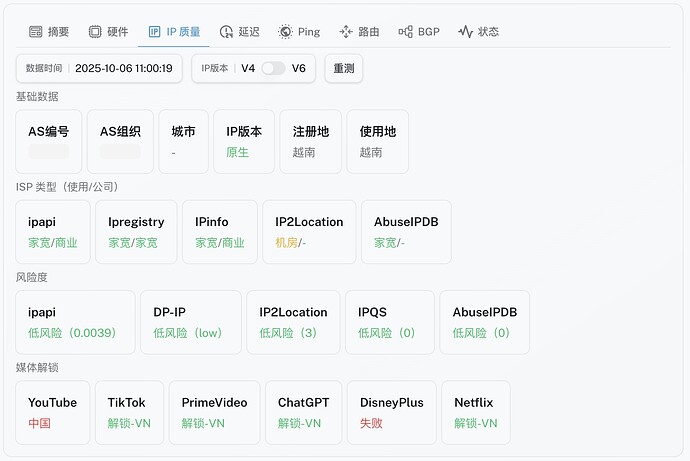Select the IP 质量 tab

[174, 32]
